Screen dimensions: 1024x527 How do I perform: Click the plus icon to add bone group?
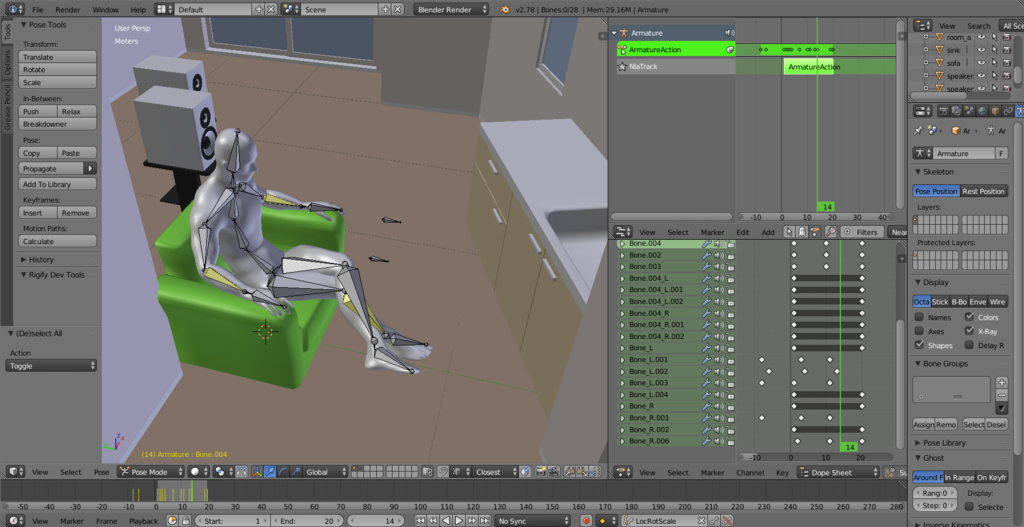point(1002,383)
